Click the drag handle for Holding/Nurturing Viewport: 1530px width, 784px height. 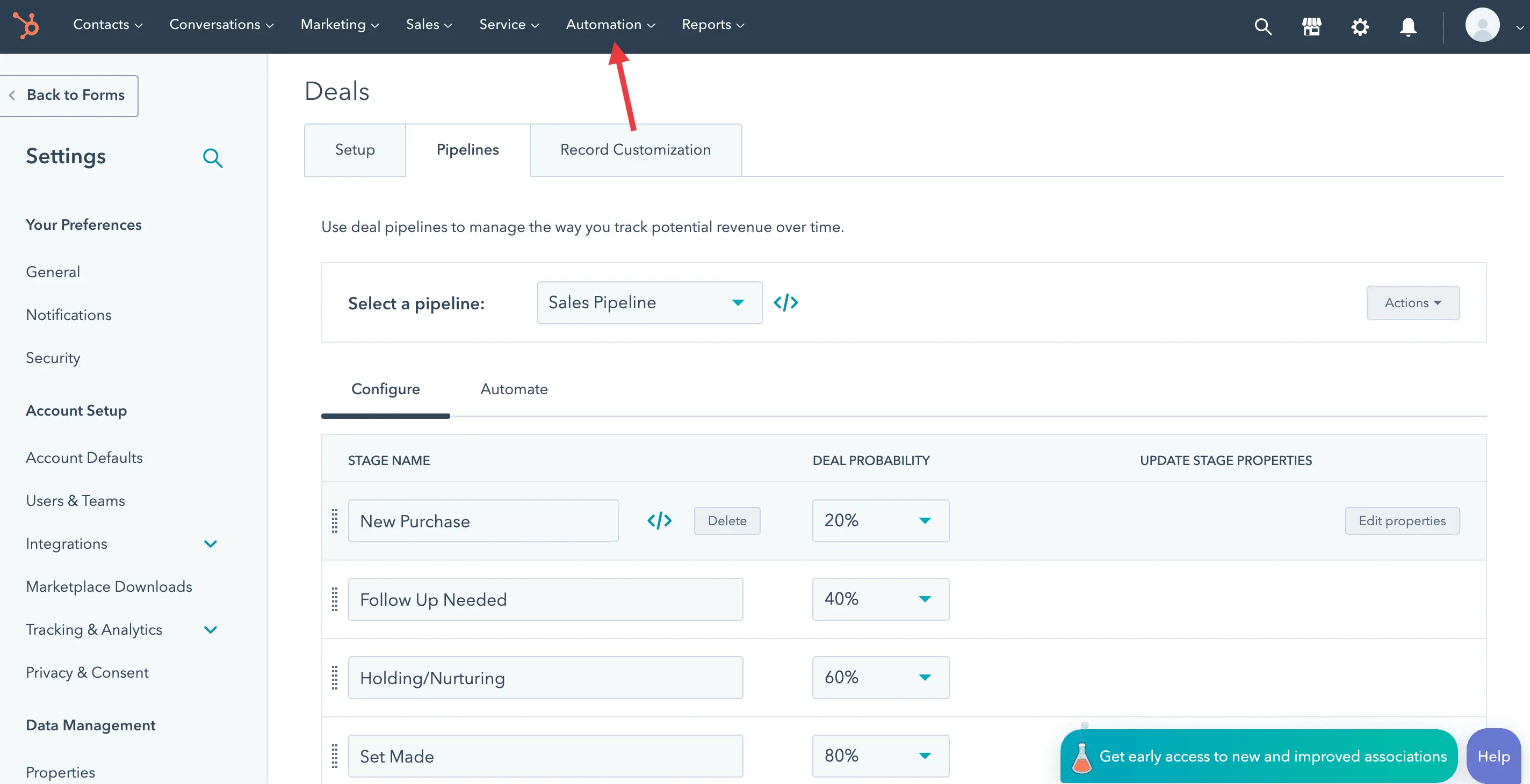334,677
